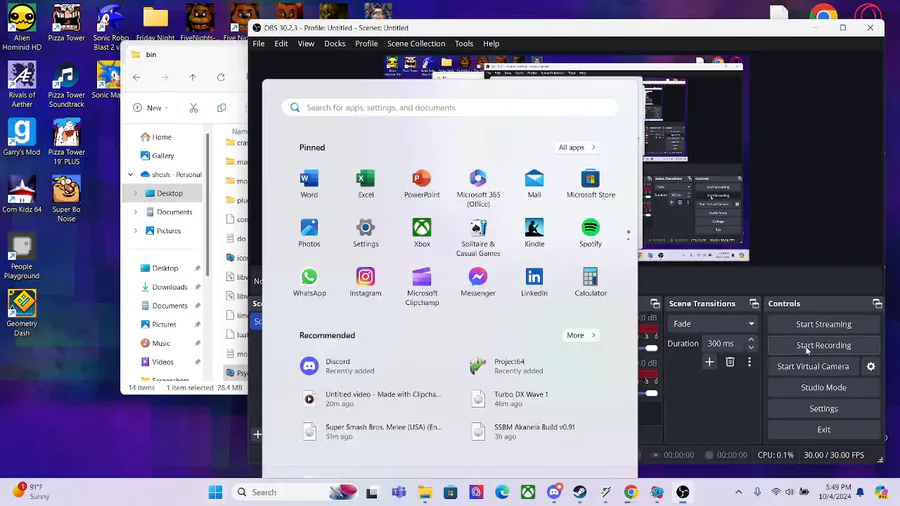This screenshot has width=900, height=506.
Task: Click Start Recording in OBS
Action: [x=824, y=345]
